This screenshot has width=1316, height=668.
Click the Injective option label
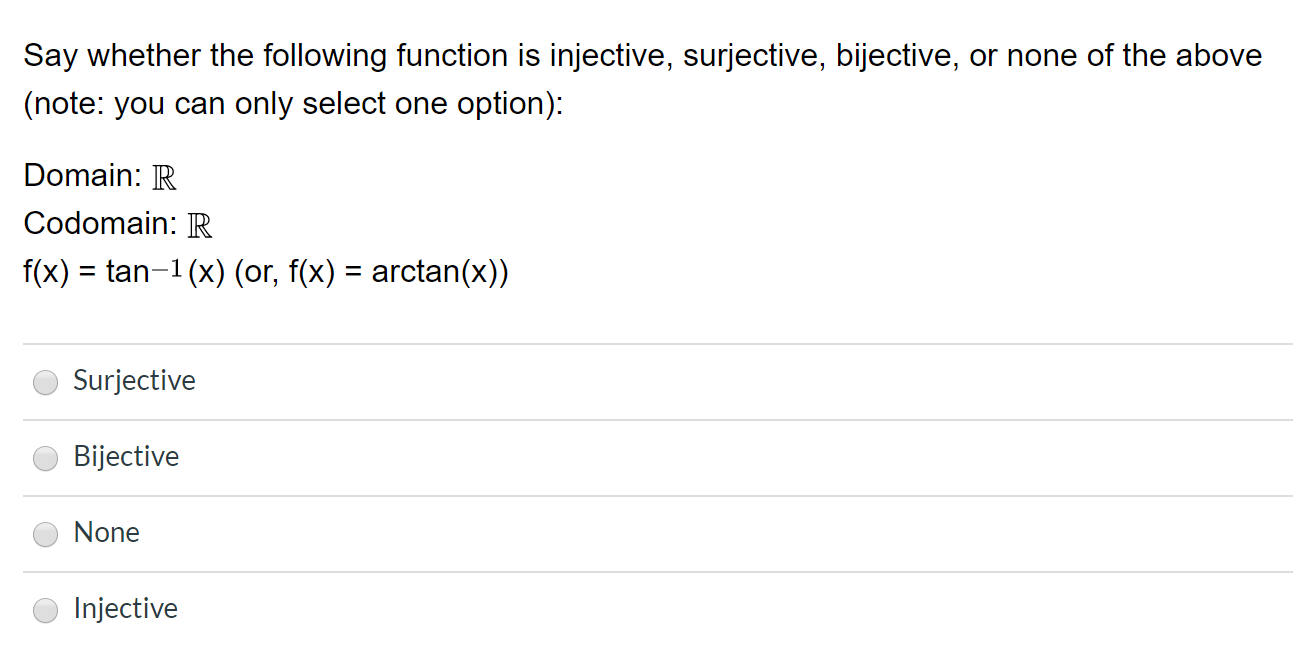pos(125,609)
